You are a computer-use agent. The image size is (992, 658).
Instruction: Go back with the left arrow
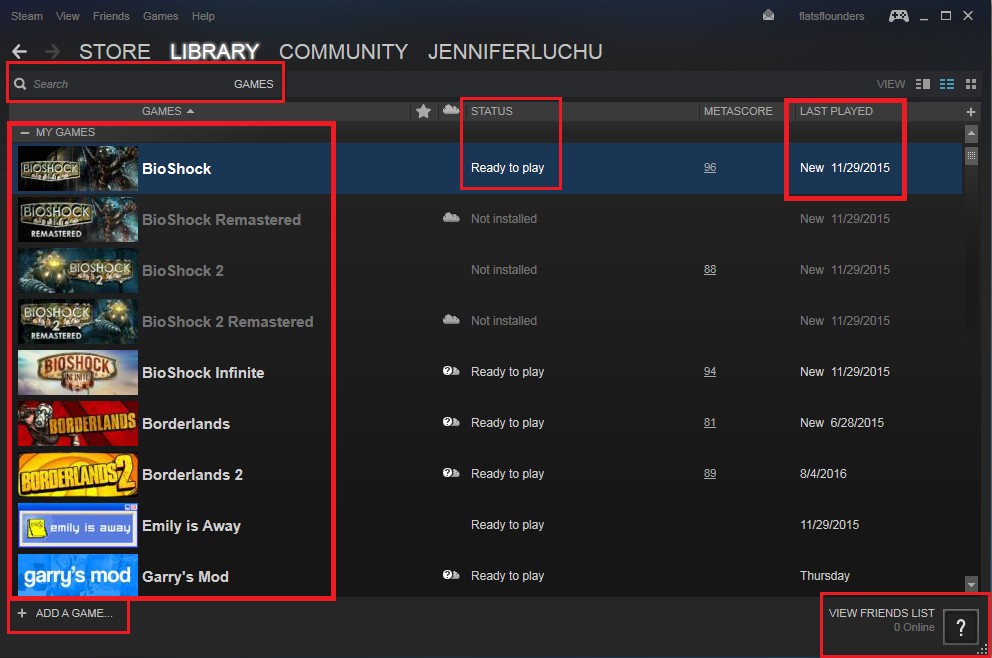[x=20, y=51]
